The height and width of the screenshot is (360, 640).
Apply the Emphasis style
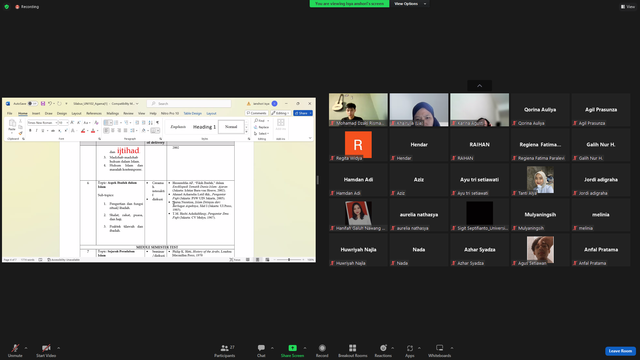[x=178, y=127]
